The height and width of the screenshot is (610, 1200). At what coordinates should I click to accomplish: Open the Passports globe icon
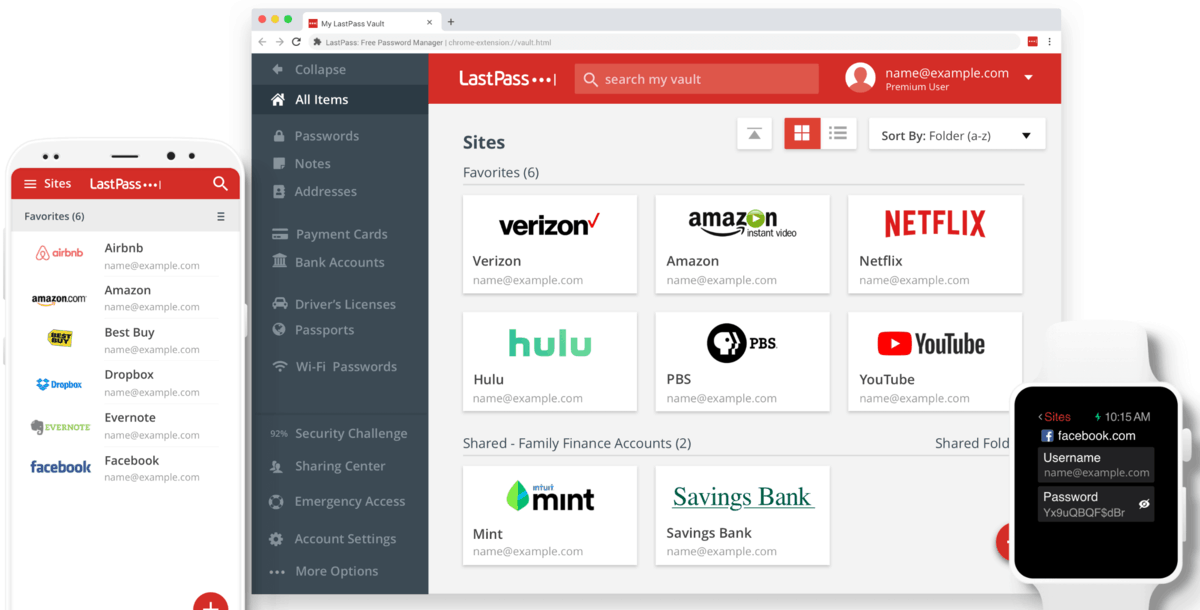coord(278,330)
